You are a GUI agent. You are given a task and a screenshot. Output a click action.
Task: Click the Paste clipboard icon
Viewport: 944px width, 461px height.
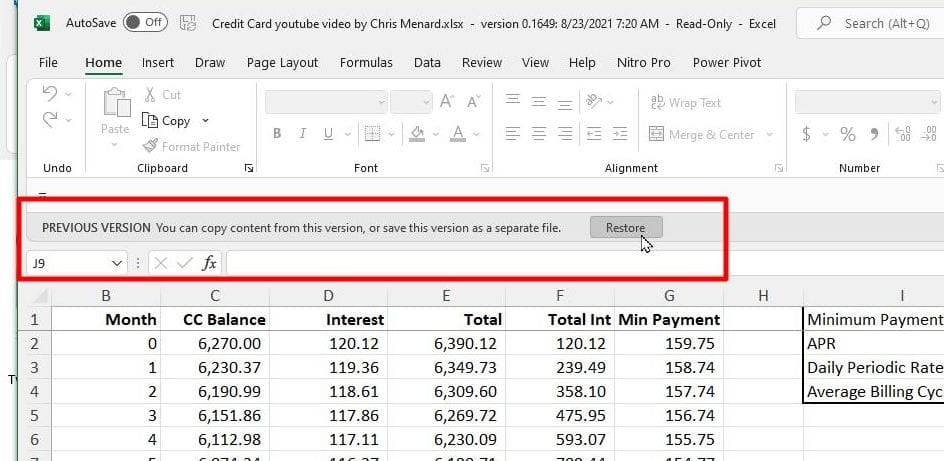coord(116,104)
